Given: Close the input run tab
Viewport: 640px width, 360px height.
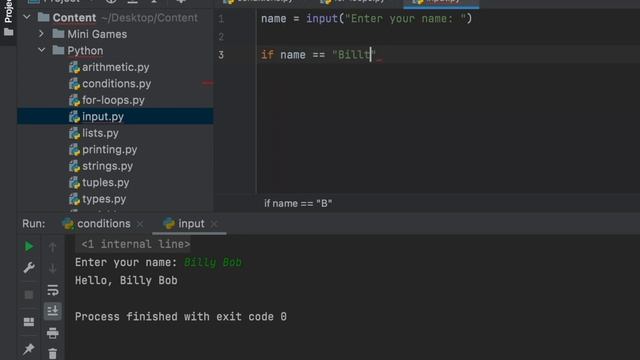Looking at the screenshot, I should [214, 224].
